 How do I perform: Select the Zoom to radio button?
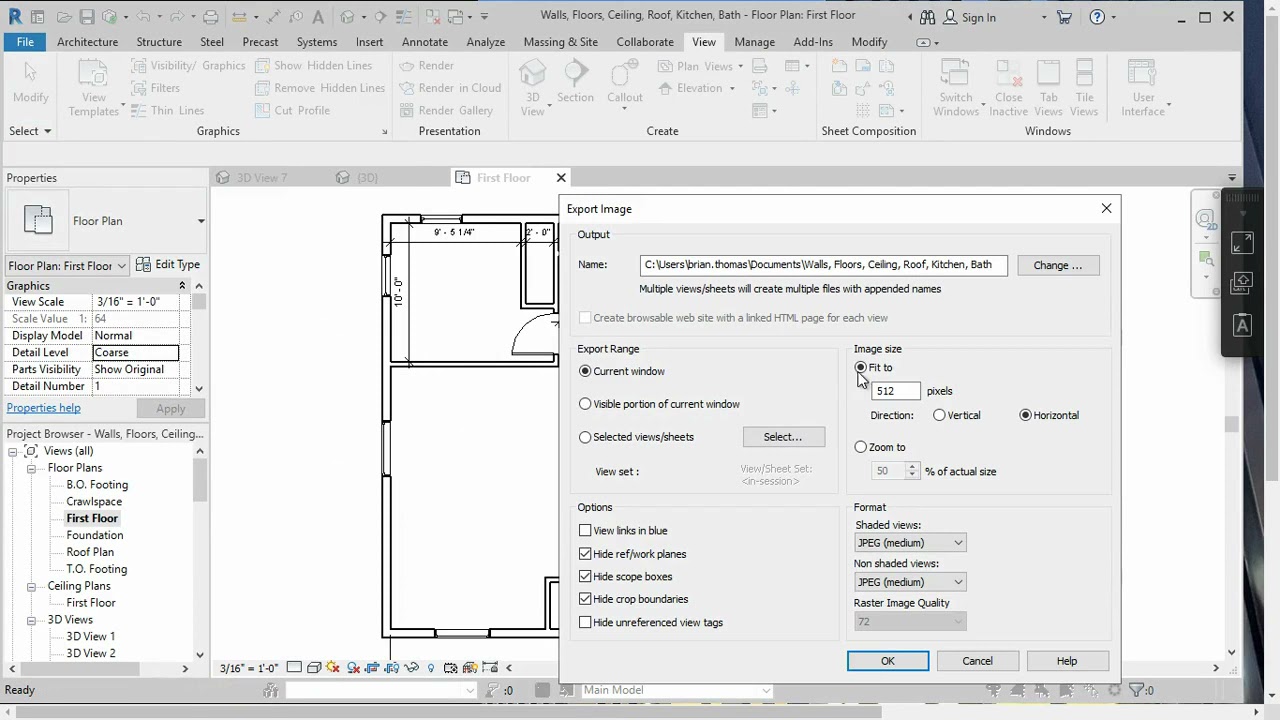point(861,447)
